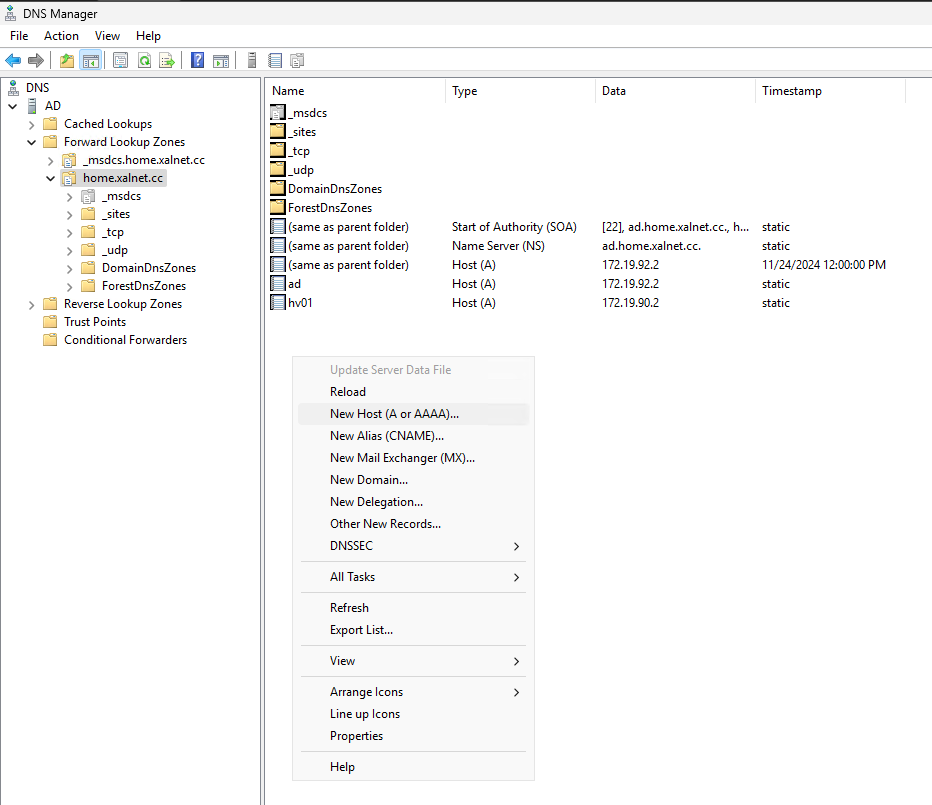932x805 pixels.
Task: Click the Up One Level folder icon
Action: tap(67, 61)
